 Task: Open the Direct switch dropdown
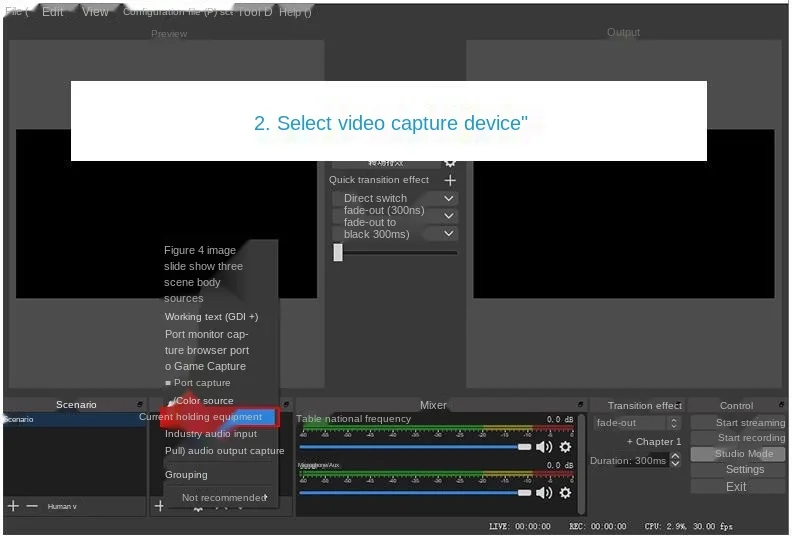[395, 199]
